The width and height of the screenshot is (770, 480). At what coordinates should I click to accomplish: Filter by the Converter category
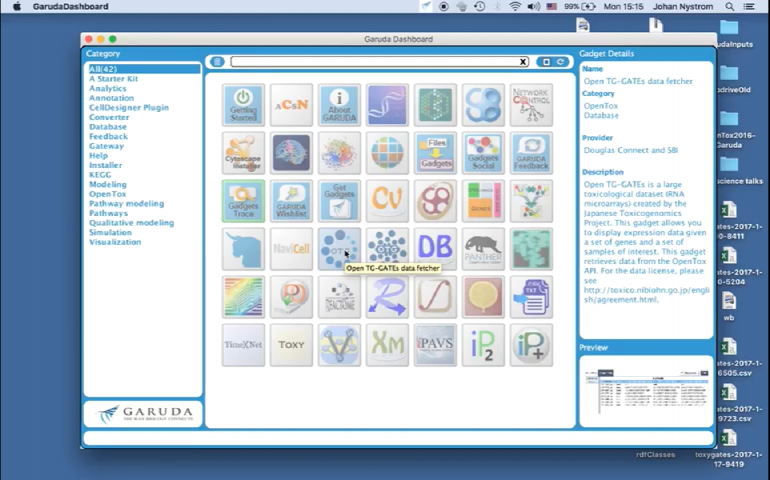click(x=109, y=117)
